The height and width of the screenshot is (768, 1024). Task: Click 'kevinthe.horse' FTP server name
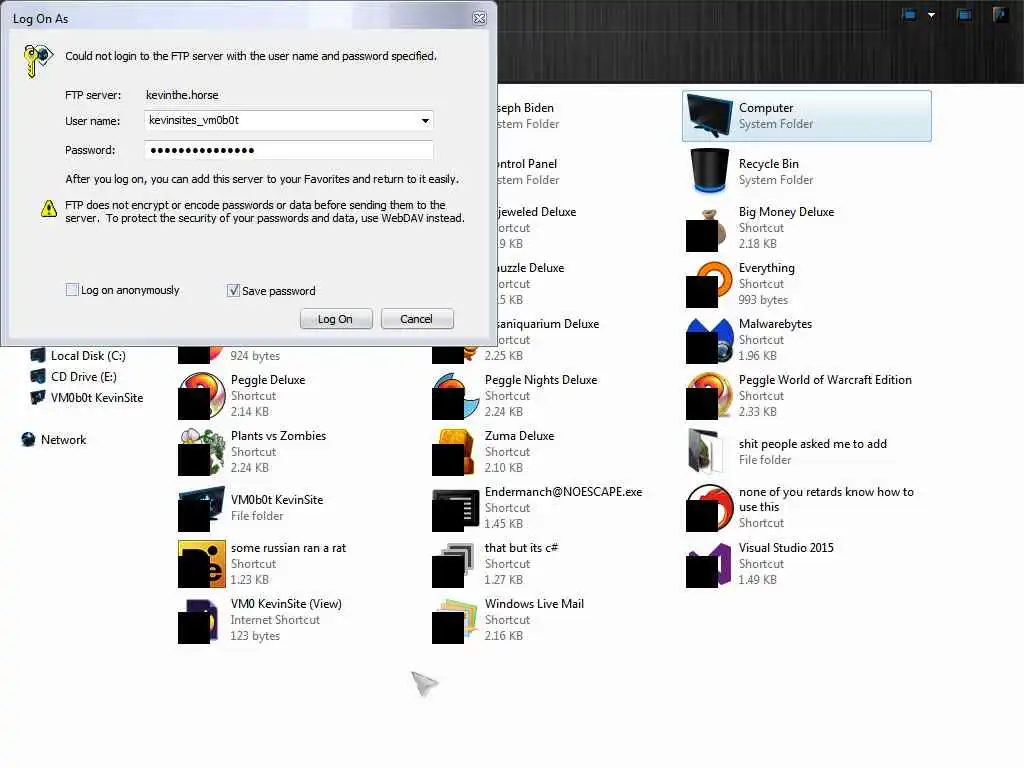coord(182,95)
